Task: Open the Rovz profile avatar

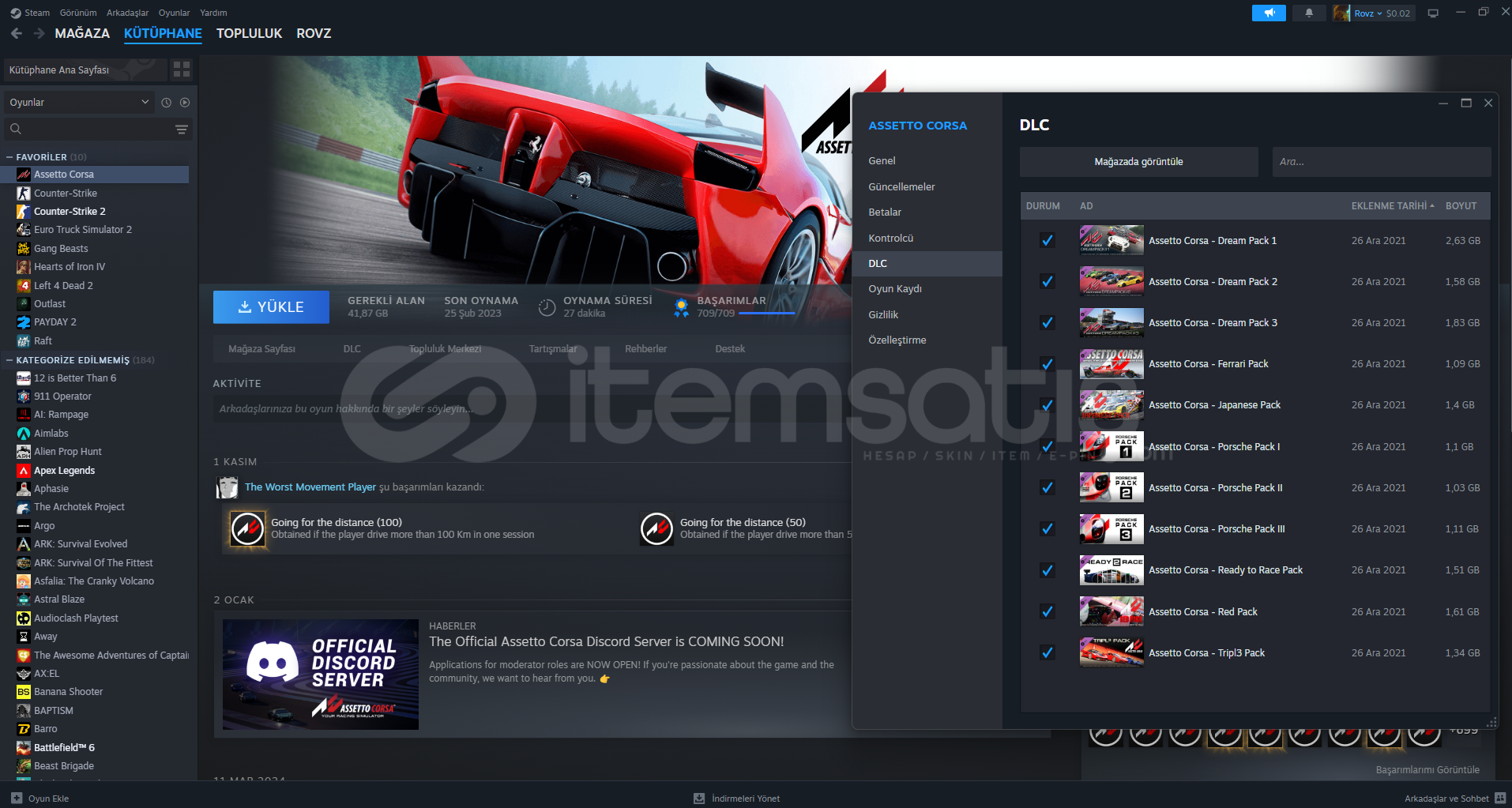Action: (x=1341, y=13)
